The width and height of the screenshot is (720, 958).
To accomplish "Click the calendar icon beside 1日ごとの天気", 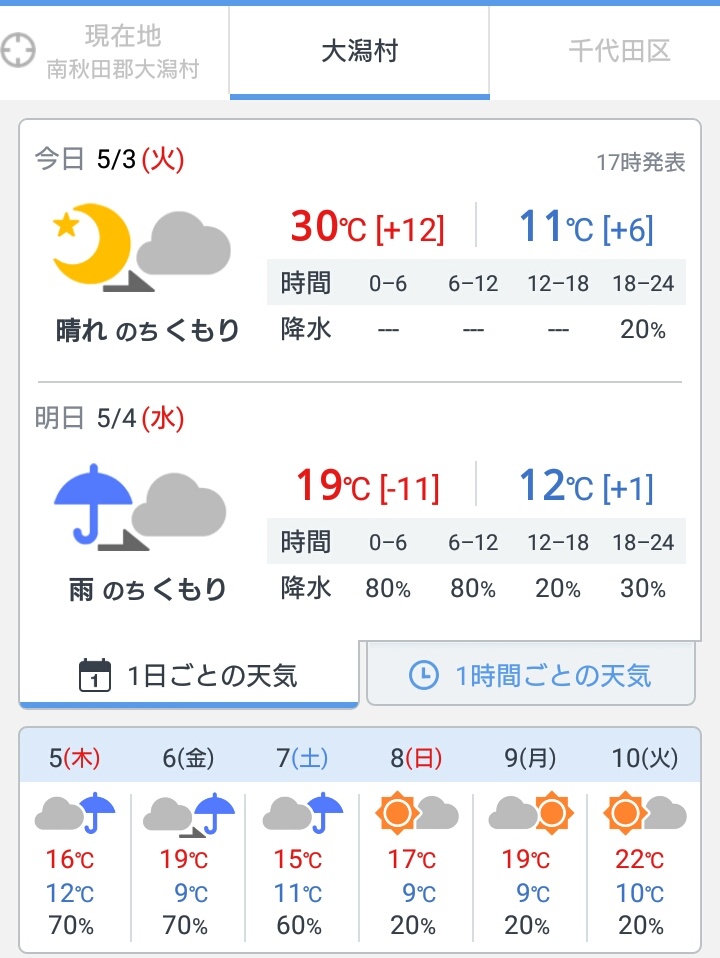I will click(95, 675).
